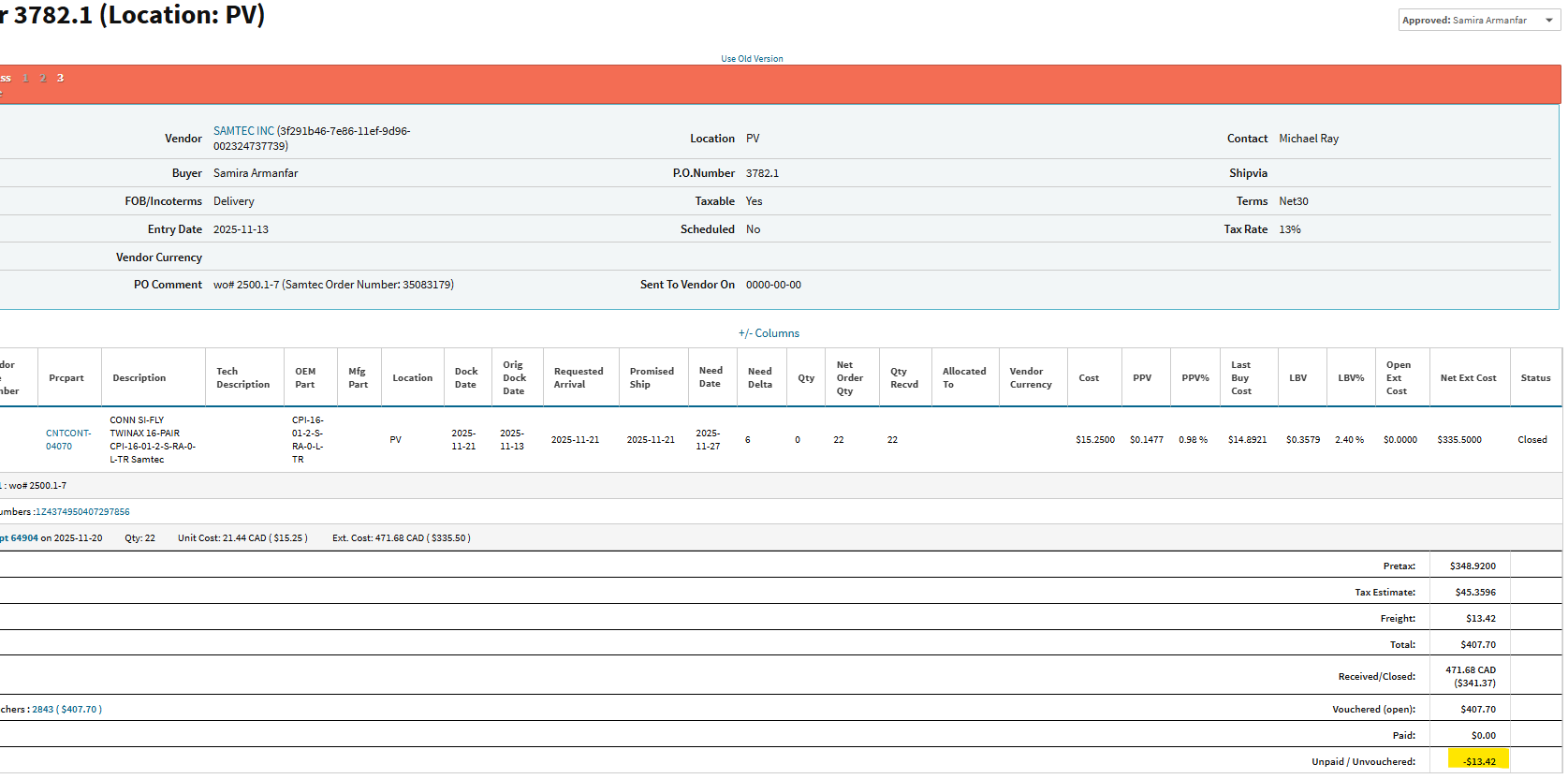The width and height of the screenshot is (1568, 779).
Task: Open part CNTCONT-04070 link
Action: click(x=68, y=440)
